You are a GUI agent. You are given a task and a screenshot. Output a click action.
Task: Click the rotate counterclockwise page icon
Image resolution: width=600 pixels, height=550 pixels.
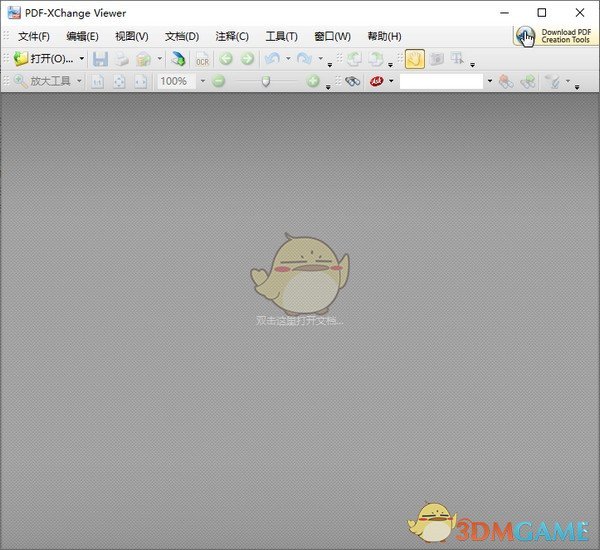click(x=354, y=59)
